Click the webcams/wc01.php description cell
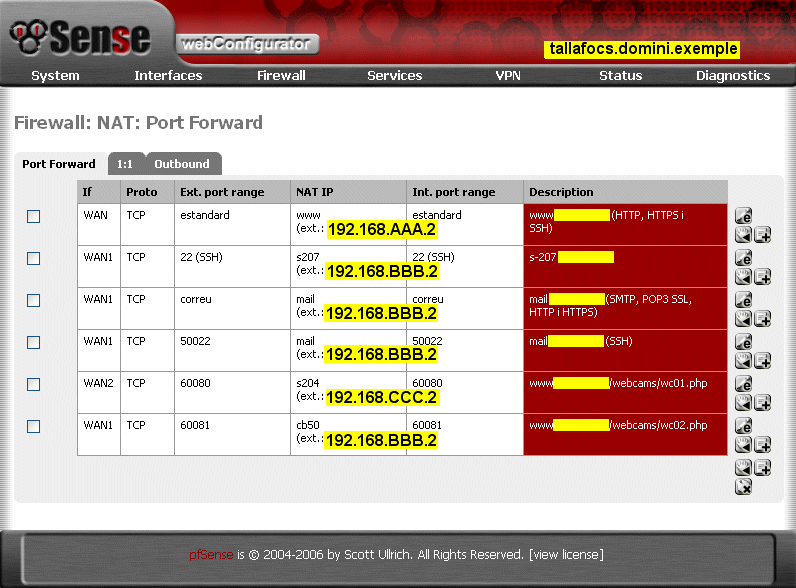 click(625, 393)
